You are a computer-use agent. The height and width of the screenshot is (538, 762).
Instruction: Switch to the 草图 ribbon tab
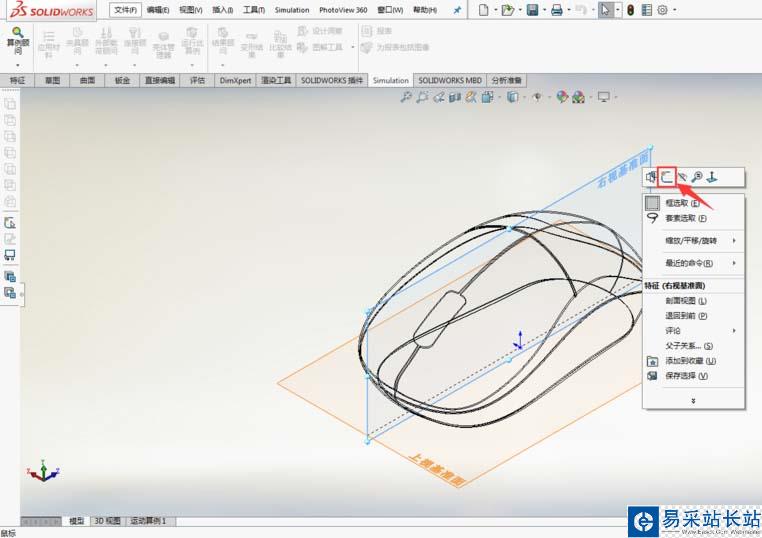coord(52,80)
